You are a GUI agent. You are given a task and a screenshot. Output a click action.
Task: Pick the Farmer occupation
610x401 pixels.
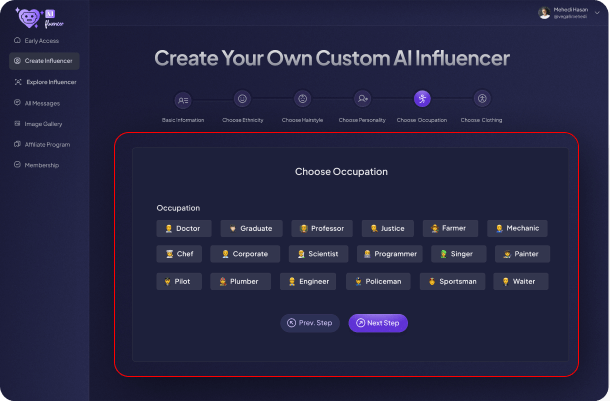[x=450, y=228]
